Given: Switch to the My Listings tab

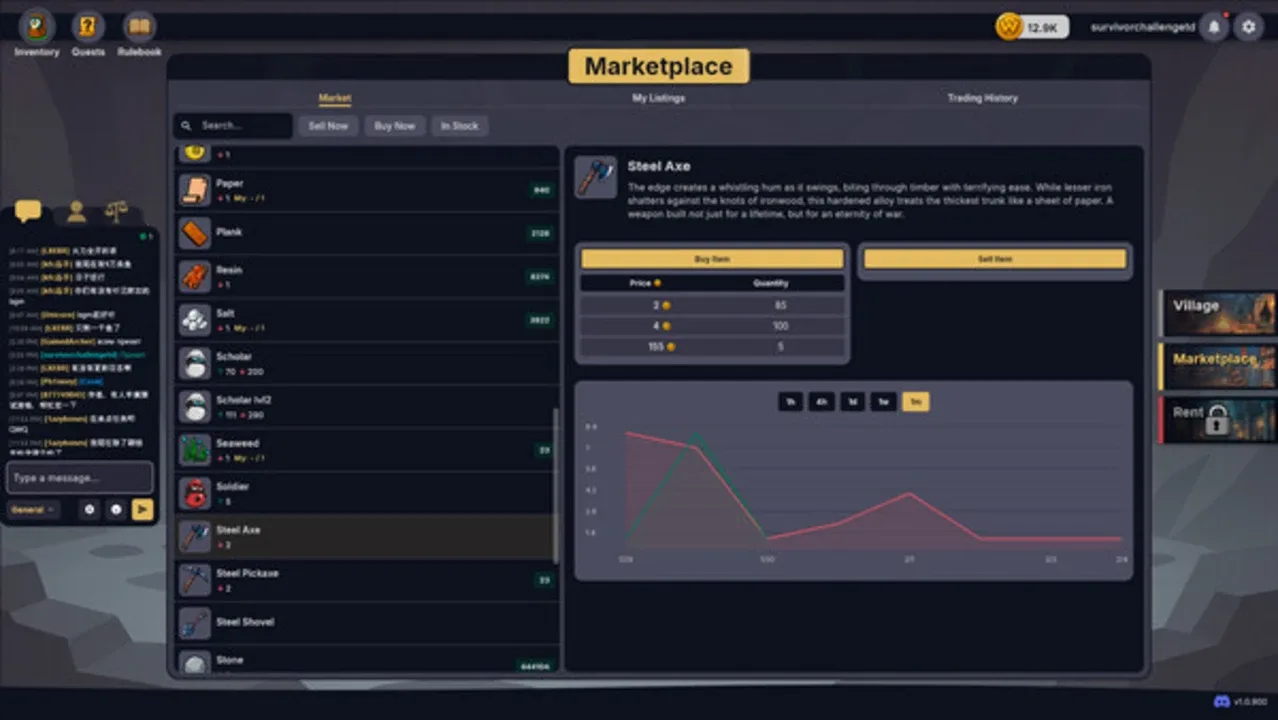Looking at the screenshot, I should pos(658,98).
